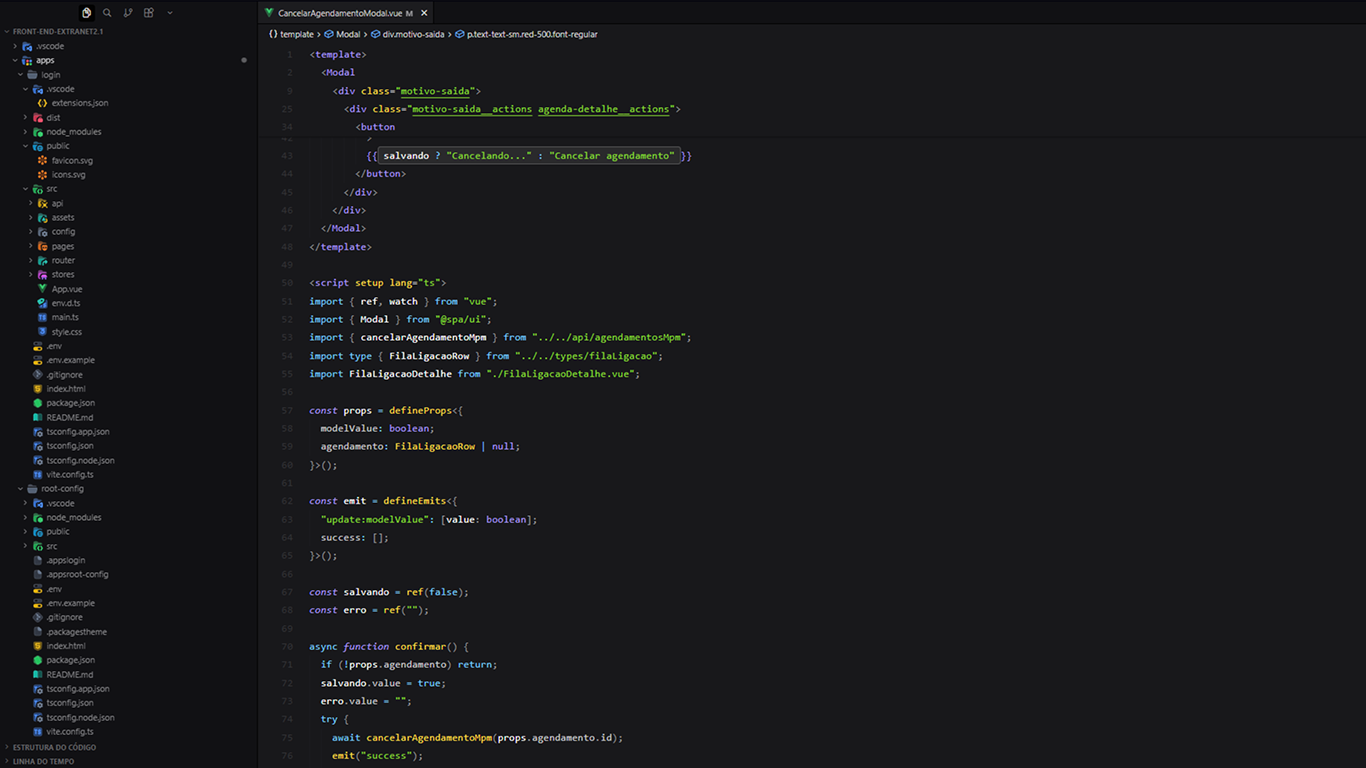Open main.ts file

coord(65,317)
